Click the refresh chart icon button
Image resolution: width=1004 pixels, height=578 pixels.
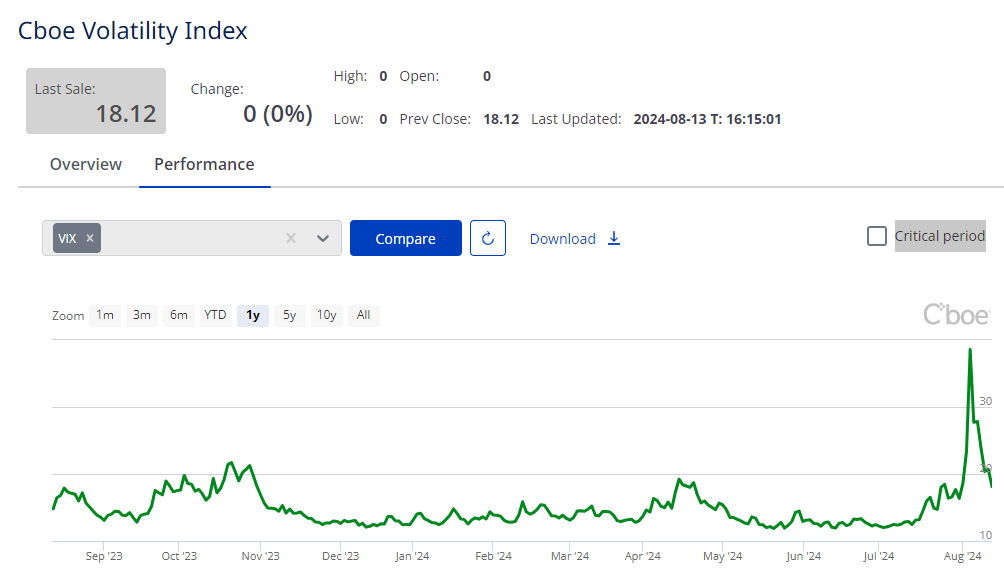point(488,238)
